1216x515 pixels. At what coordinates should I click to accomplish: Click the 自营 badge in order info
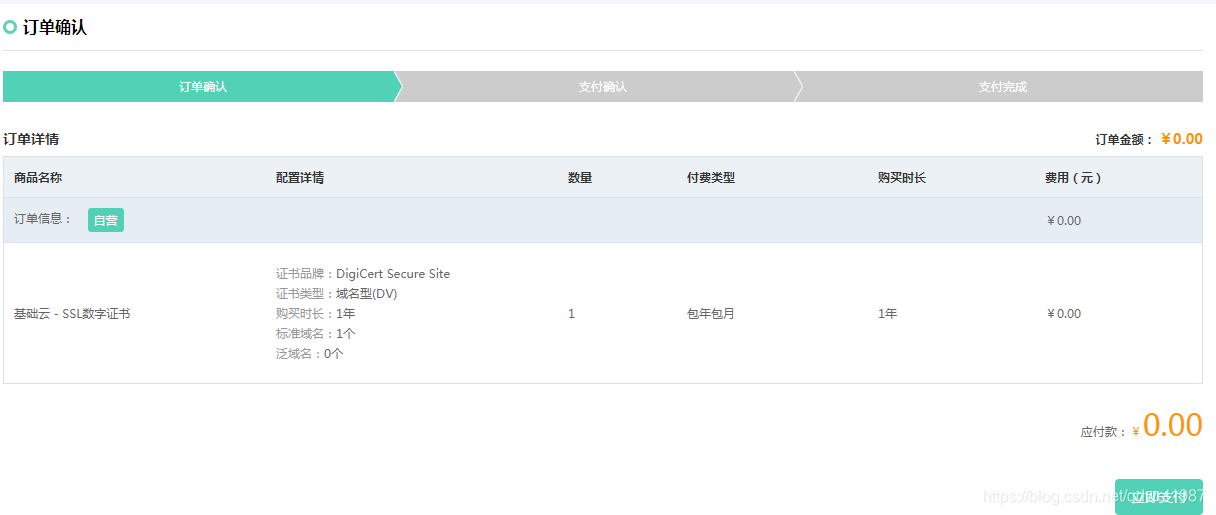(106, 220)
